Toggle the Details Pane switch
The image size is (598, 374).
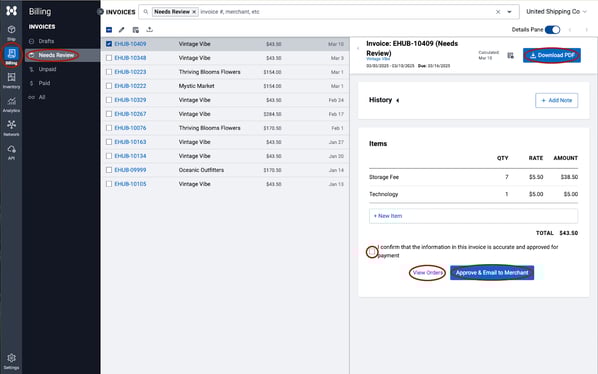pos(552,30)
